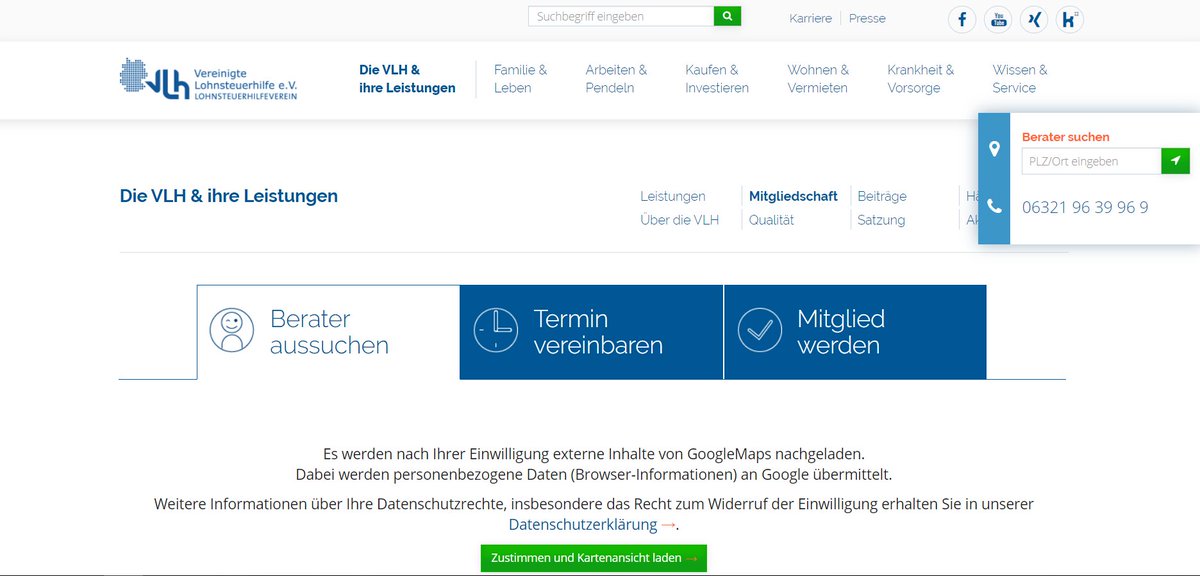Open the Presse link
This screenshot has height=576, width=1200.
coord(867,18)
